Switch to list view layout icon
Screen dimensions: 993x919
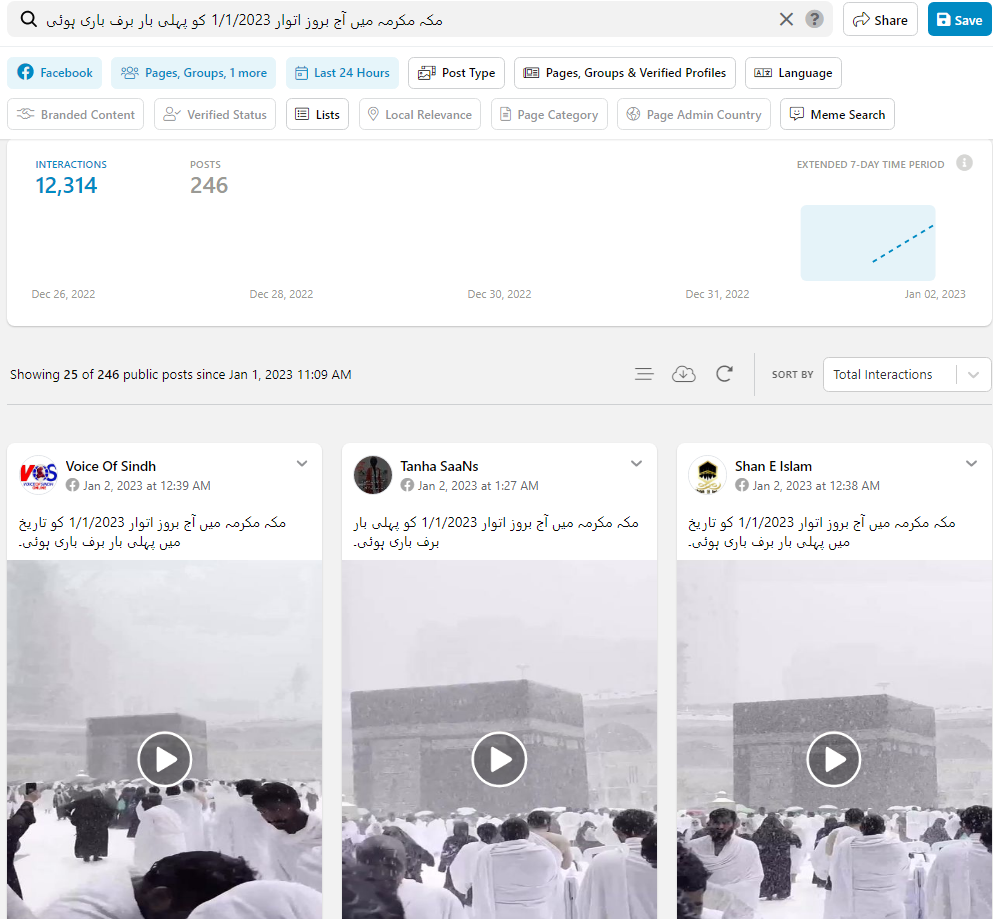[644, 374]
